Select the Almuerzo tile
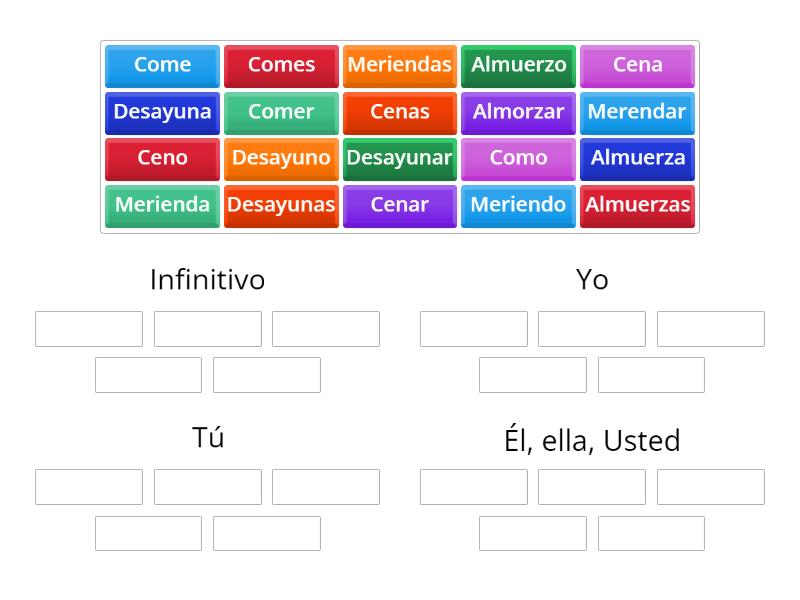 pos(518,65)
